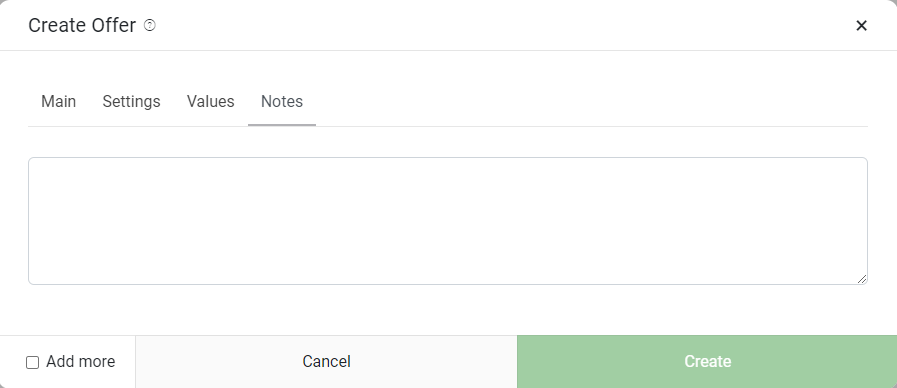Focus the Notes text area
897x388 pixels.
(x=448, y=221)
